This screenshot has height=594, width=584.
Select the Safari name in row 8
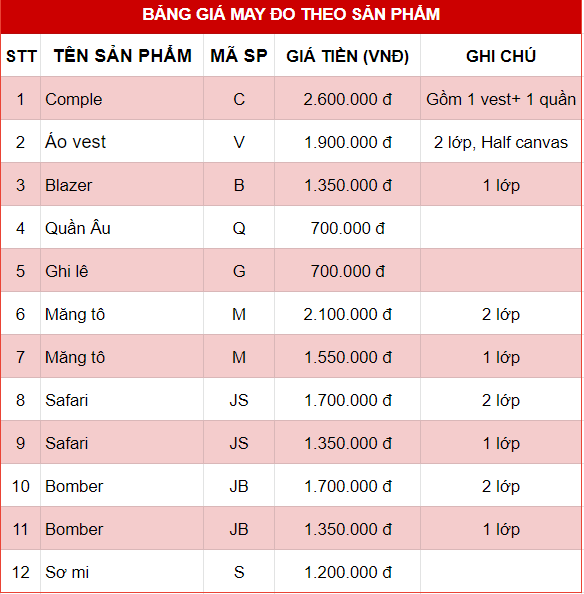(66, 400)
